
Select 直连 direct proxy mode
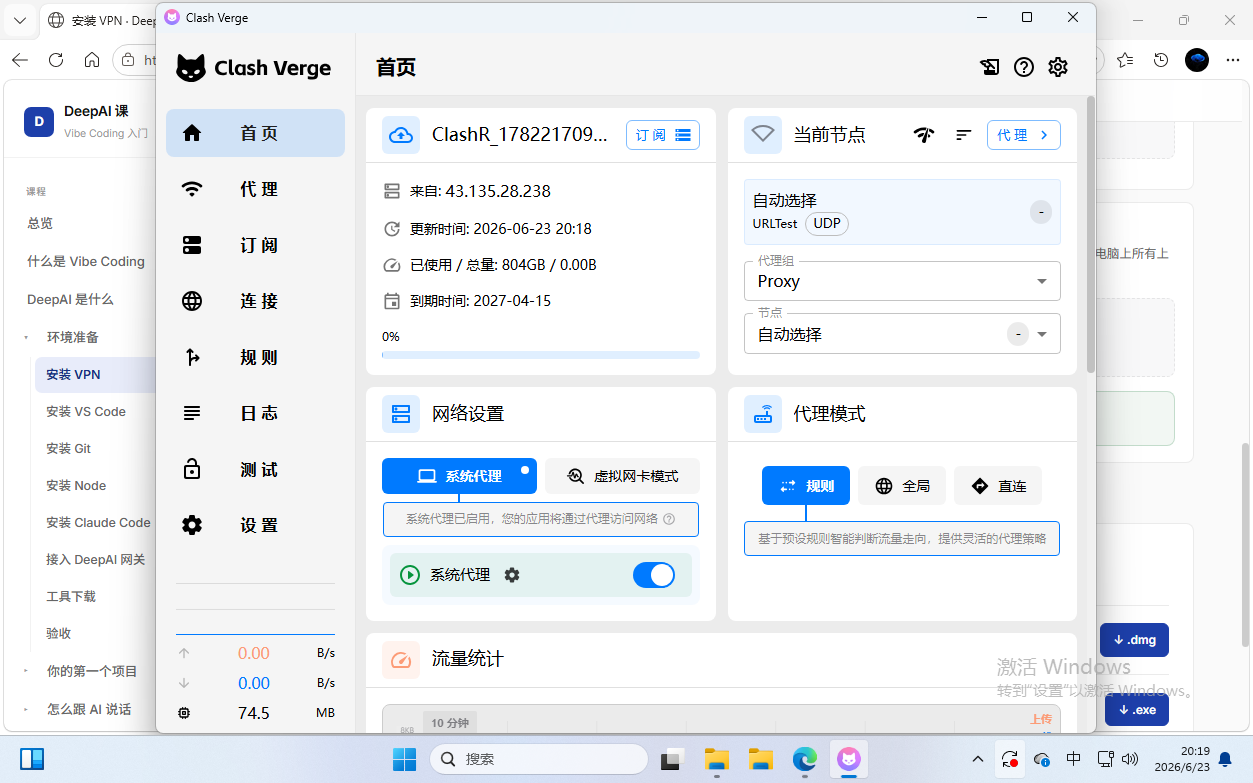point(998,486)
